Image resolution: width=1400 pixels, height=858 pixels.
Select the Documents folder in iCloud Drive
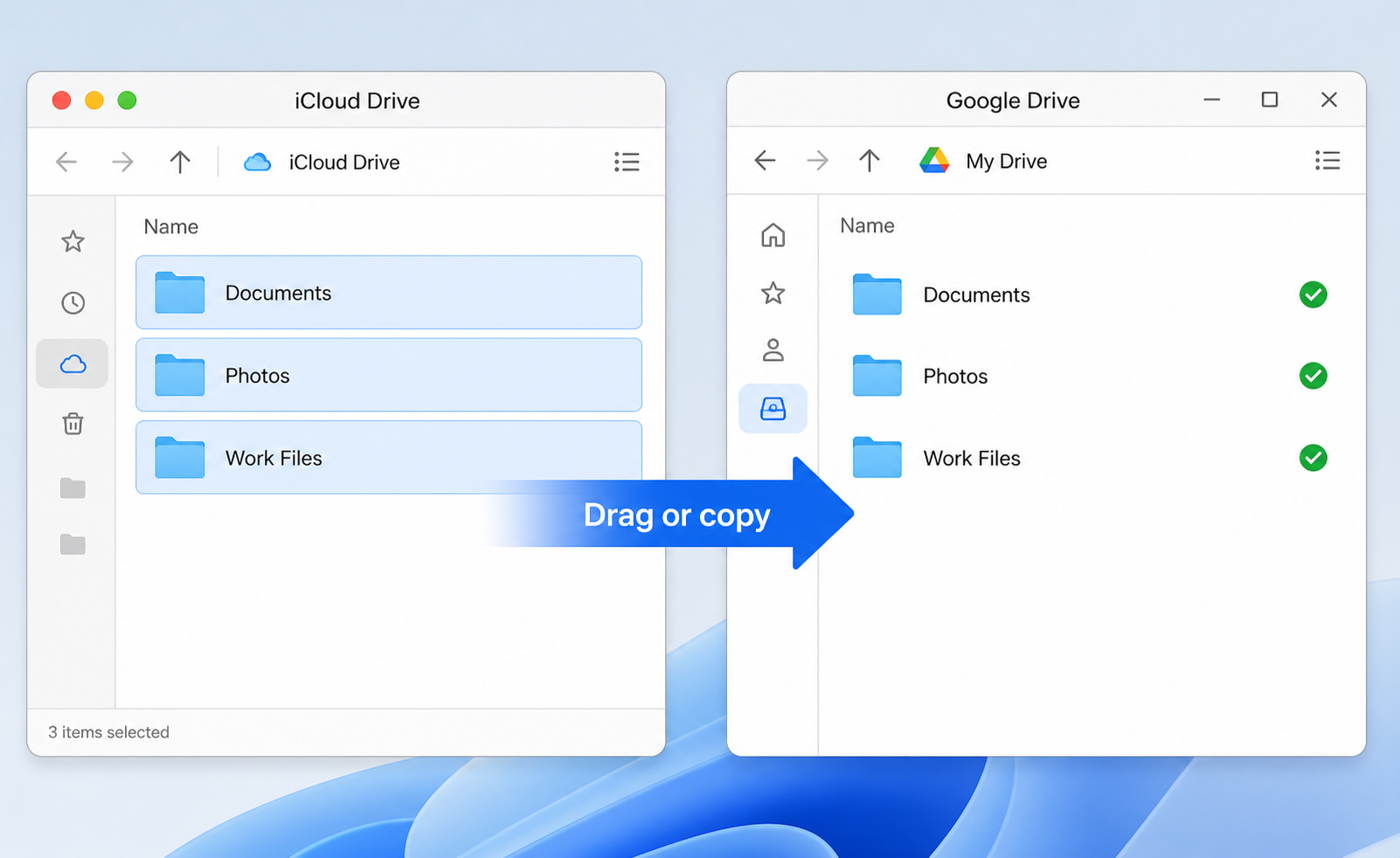pos(389,293)
